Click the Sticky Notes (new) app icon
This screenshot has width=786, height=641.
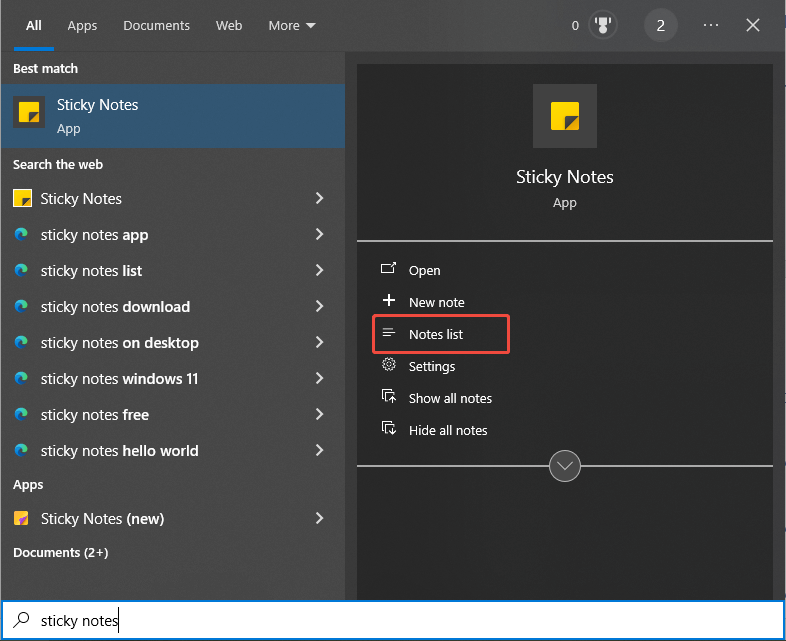[x=22, y=518]
